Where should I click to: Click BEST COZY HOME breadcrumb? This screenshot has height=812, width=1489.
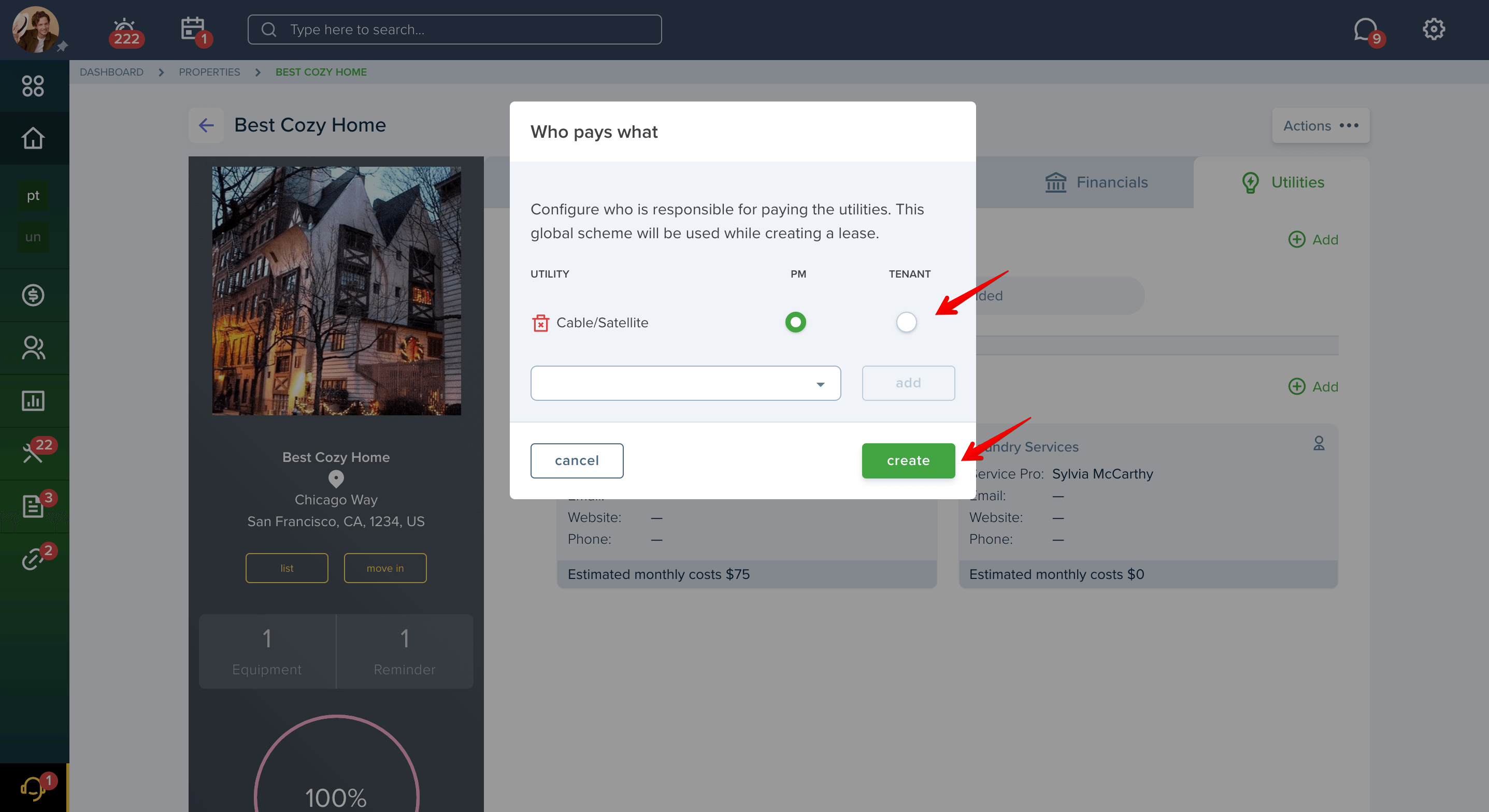click(321, 71)
